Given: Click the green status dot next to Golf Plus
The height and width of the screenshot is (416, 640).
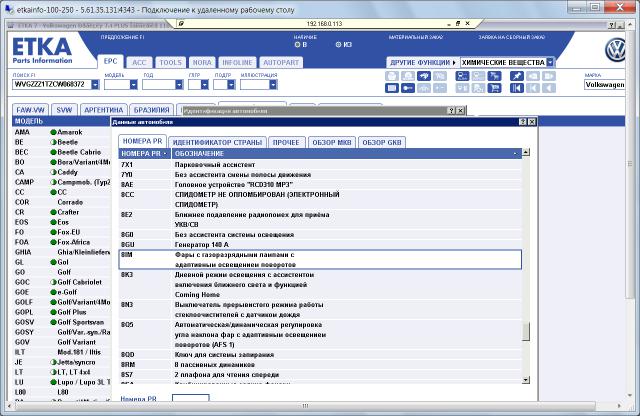Looking at the screenshot, I should (x=53, y=312).
